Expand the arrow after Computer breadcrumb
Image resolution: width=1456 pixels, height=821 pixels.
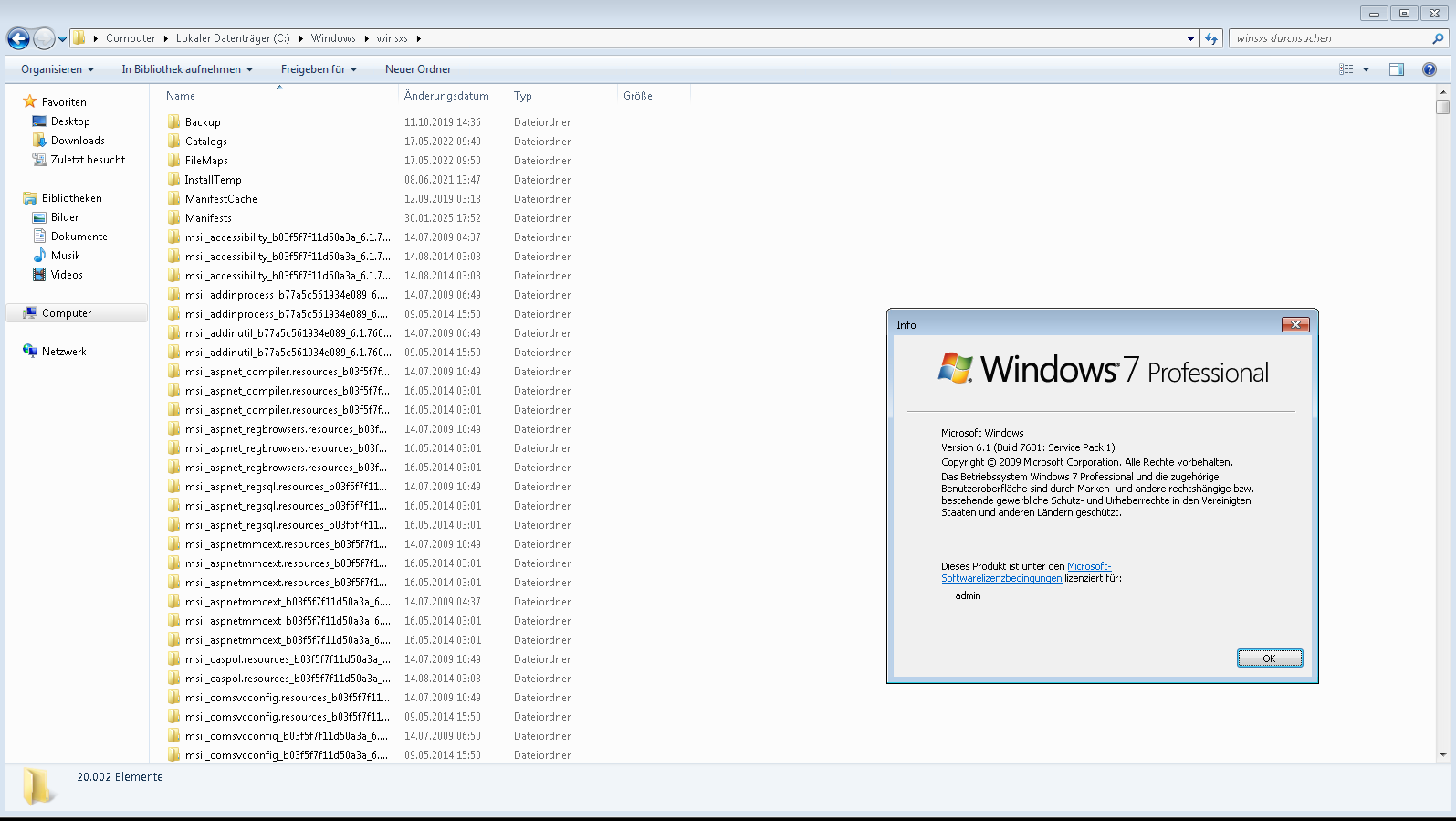point(166,38)
